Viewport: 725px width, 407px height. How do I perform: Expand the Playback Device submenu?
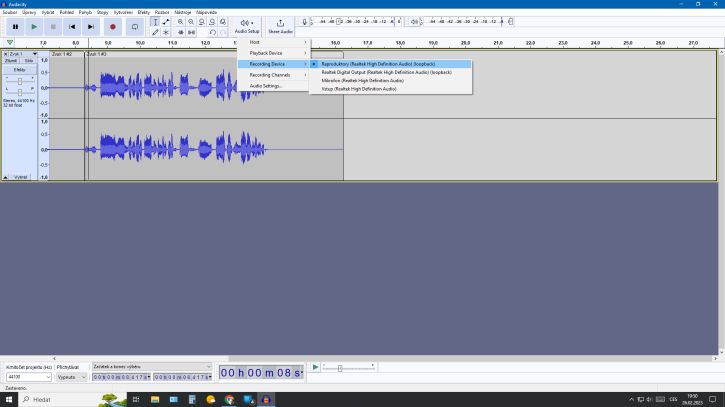273,53
